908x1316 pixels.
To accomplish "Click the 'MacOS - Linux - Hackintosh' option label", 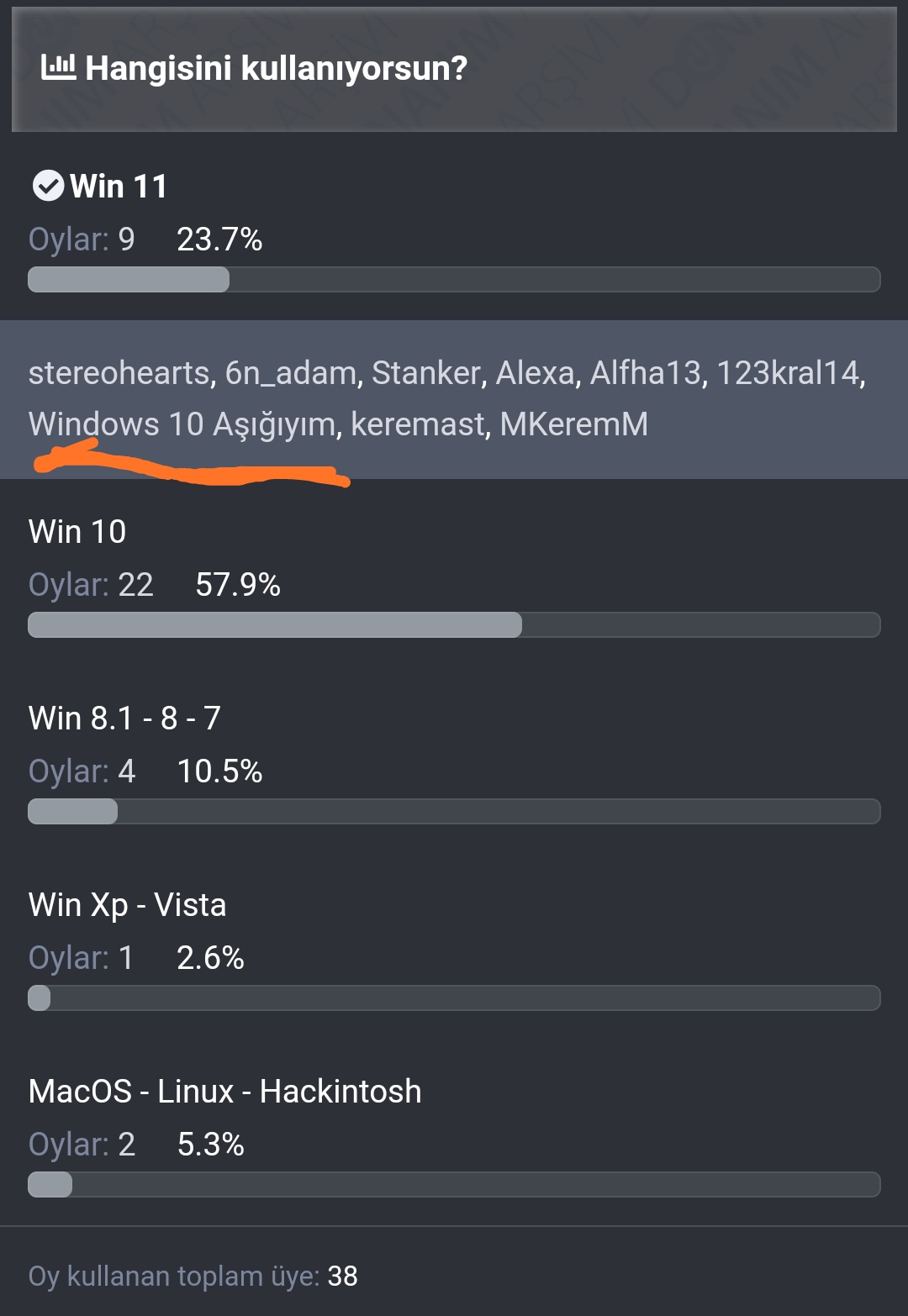I will (224, 1092).
